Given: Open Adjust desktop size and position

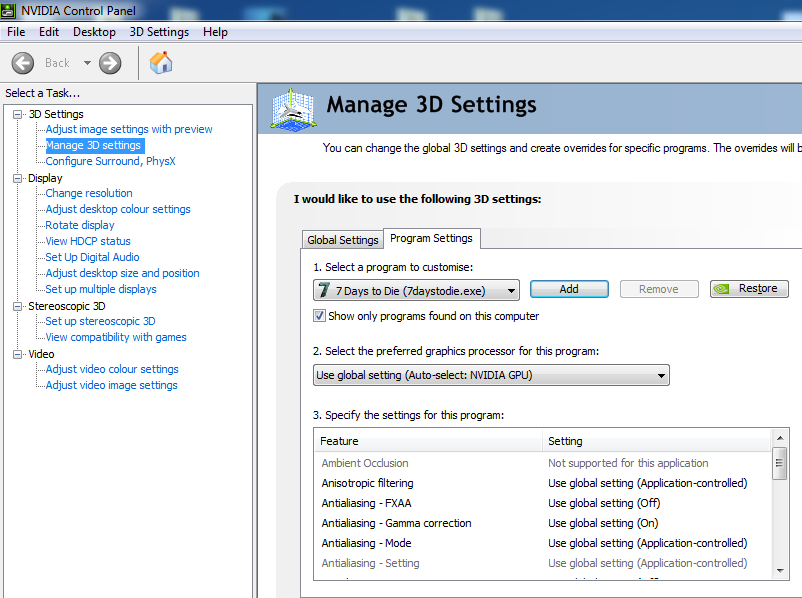Looking at the screenshot, I should coord(122,273).
